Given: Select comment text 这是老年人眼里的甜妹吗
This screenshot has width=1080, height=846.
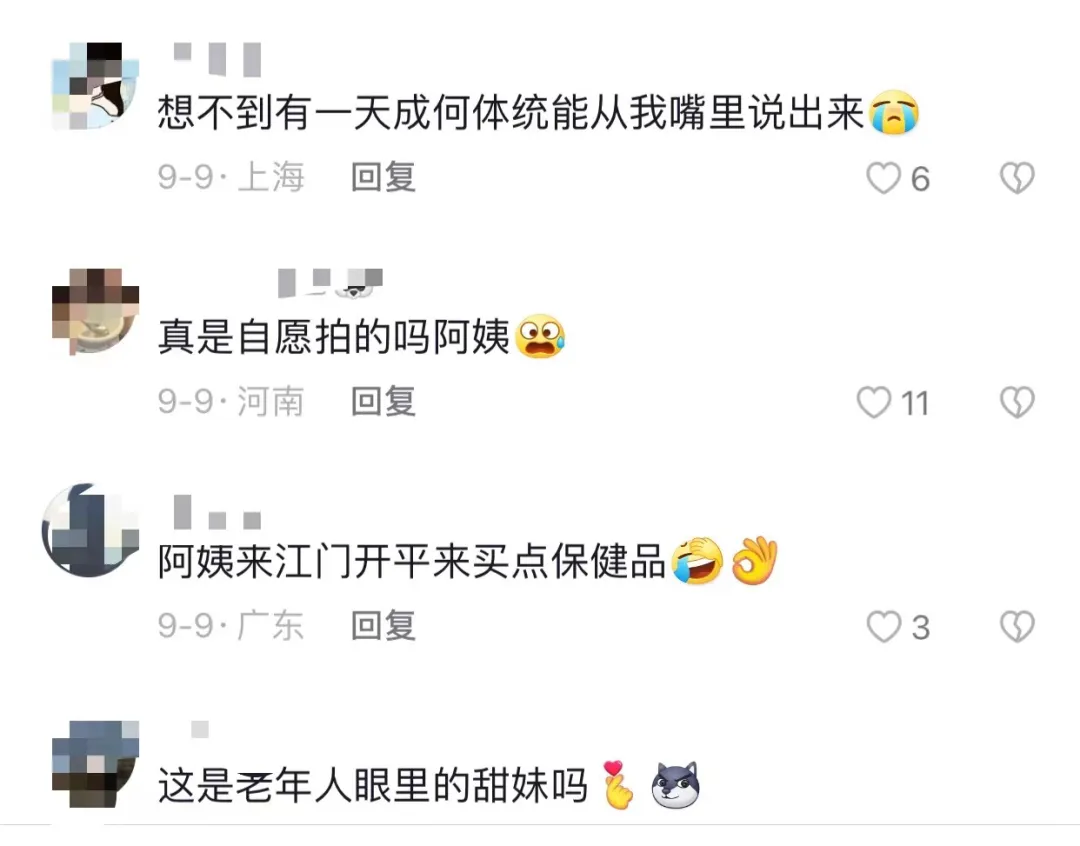Looking at the screenshot, I should coord(372,785).
